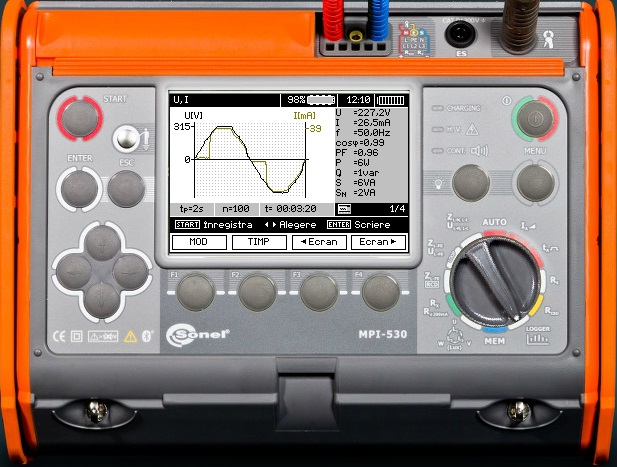Image resolution: width=617 pixels, height=467 pixels.
Task: Select TIMP option on the screen
Action: tap(259, 242)
